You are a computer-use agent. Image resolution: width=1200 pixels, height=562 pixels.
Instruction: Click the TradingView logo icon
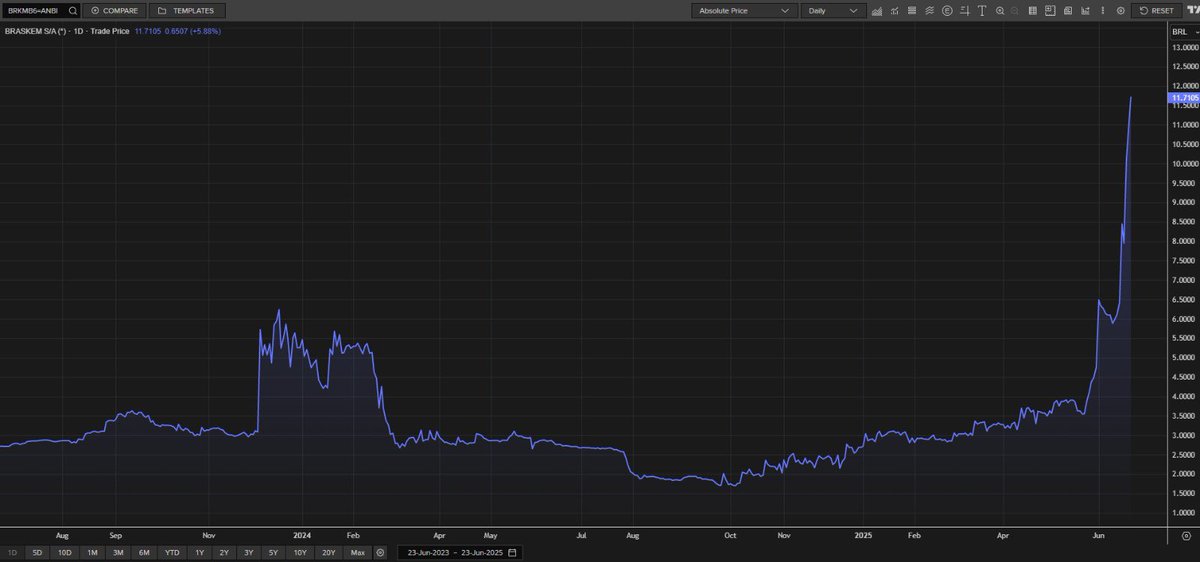coord(1192,11)
